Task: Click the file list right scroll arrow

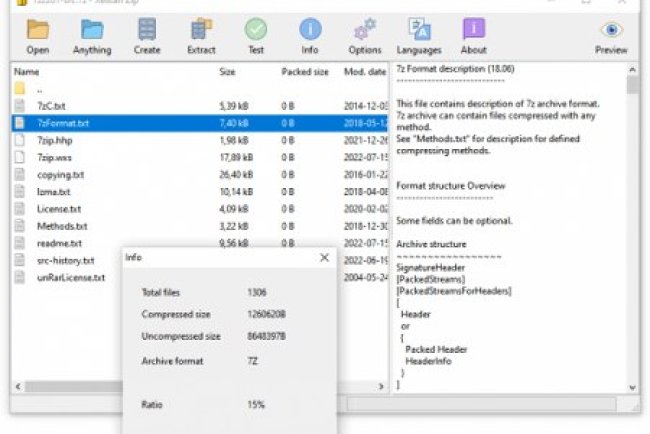Action: click(x=381, y=386)
